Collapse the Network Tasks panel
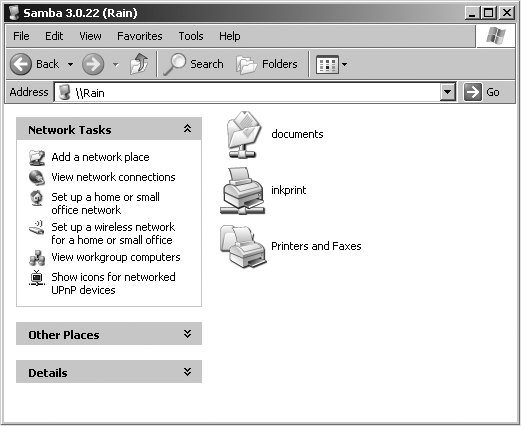Viewport: 521px width, 426px height. coord(187,129)
